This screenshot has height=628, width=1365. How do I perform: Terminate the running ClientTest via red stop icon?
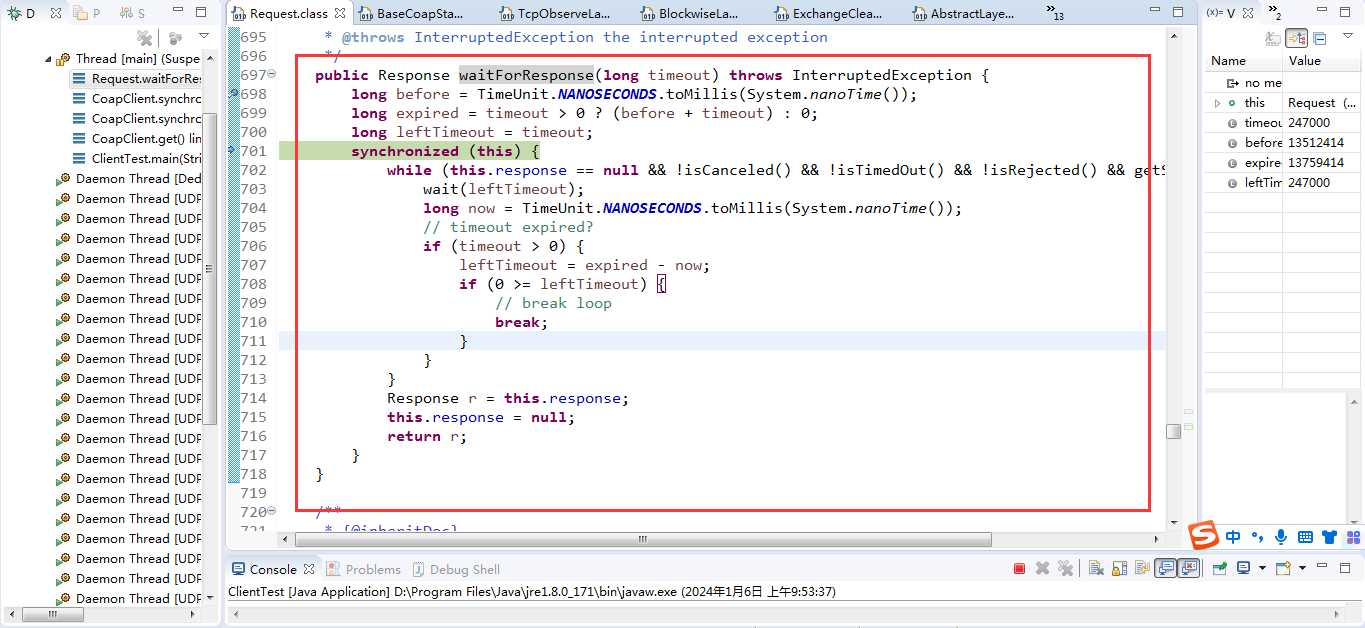click(x=1019, y=569)
